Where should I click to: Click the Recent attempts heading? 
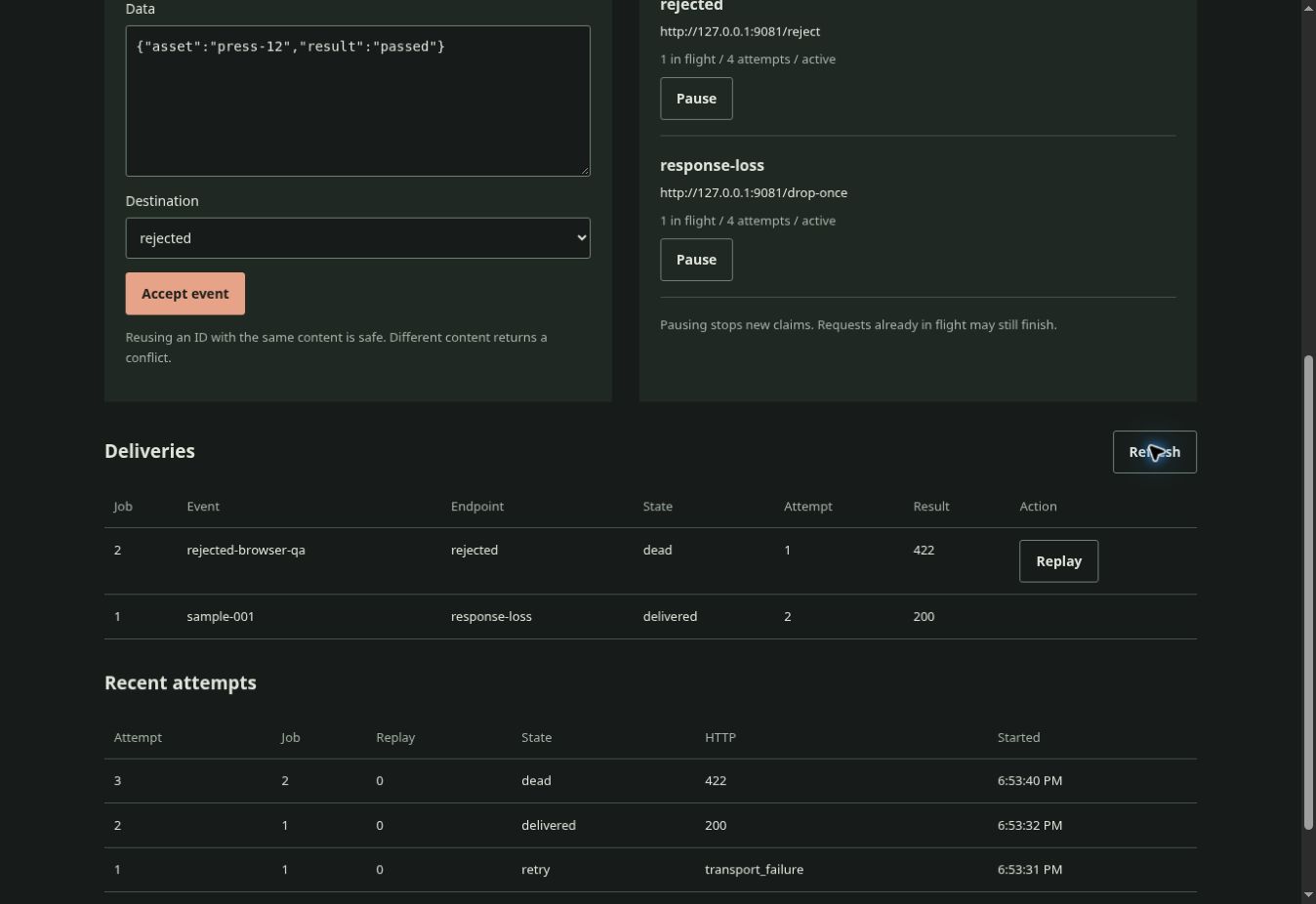pos(181,682)
